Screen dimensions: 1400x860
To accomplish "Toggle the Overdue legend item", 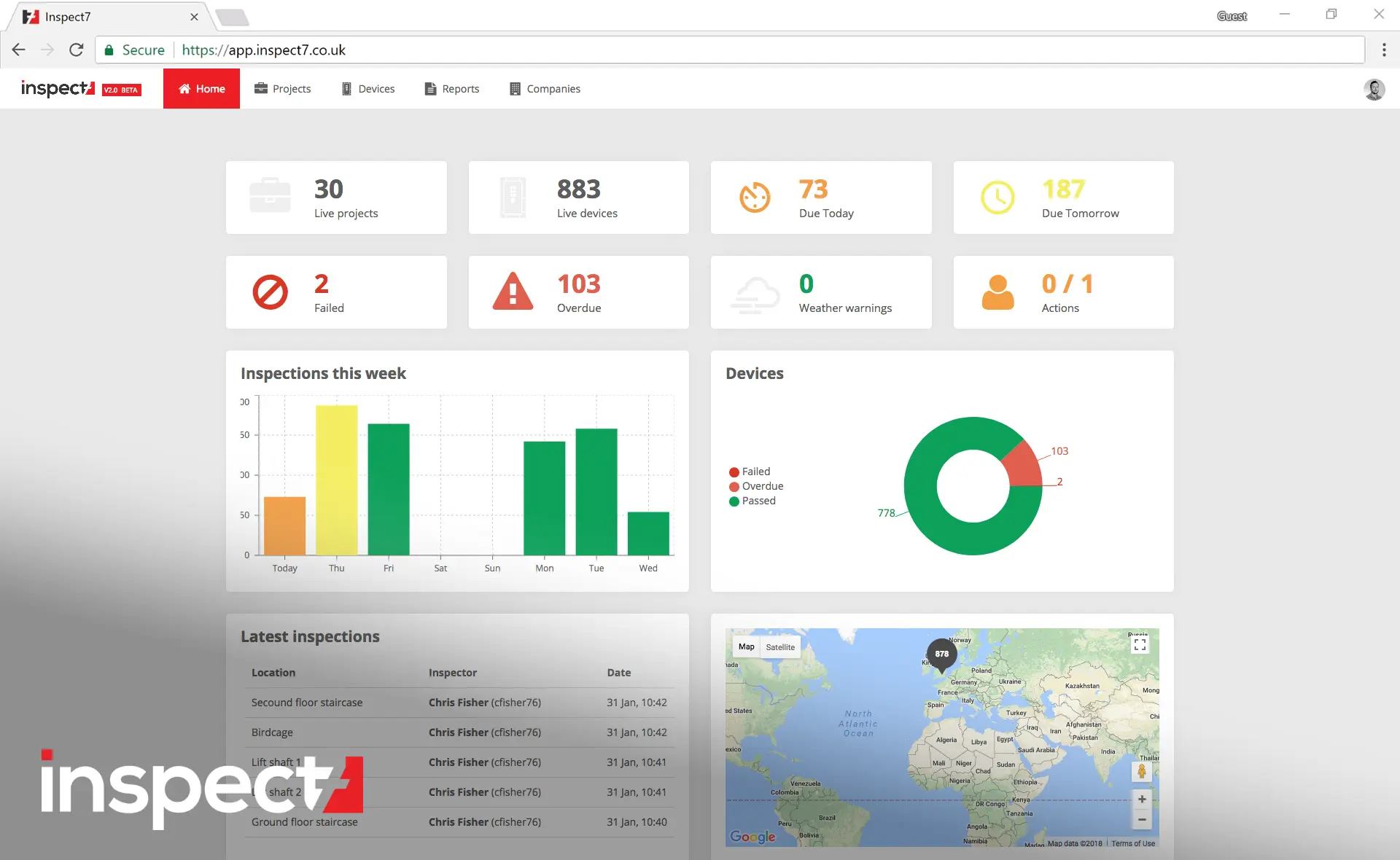I will pos(756,486).
